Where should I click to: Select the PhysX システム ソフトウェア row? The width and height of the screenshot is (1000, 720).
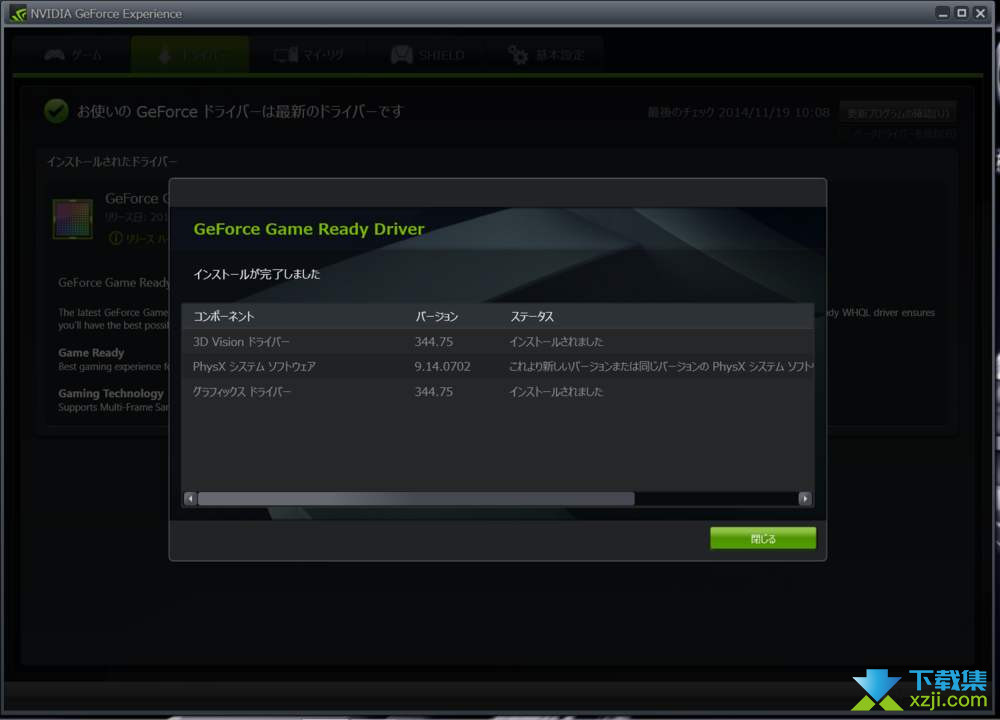(497, 367)
